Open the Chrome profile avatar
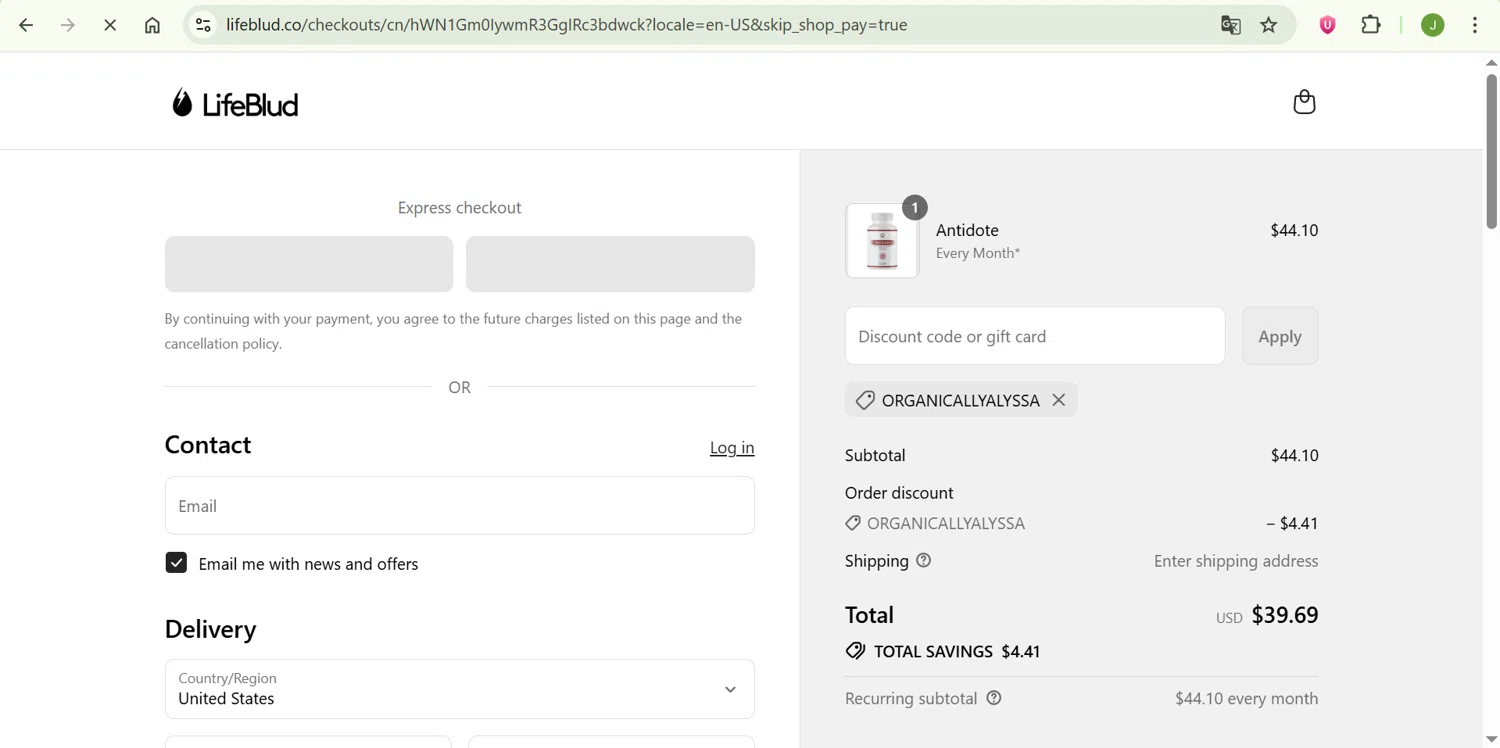Viewport: 1500px width, 748px height. [1433, 25]
